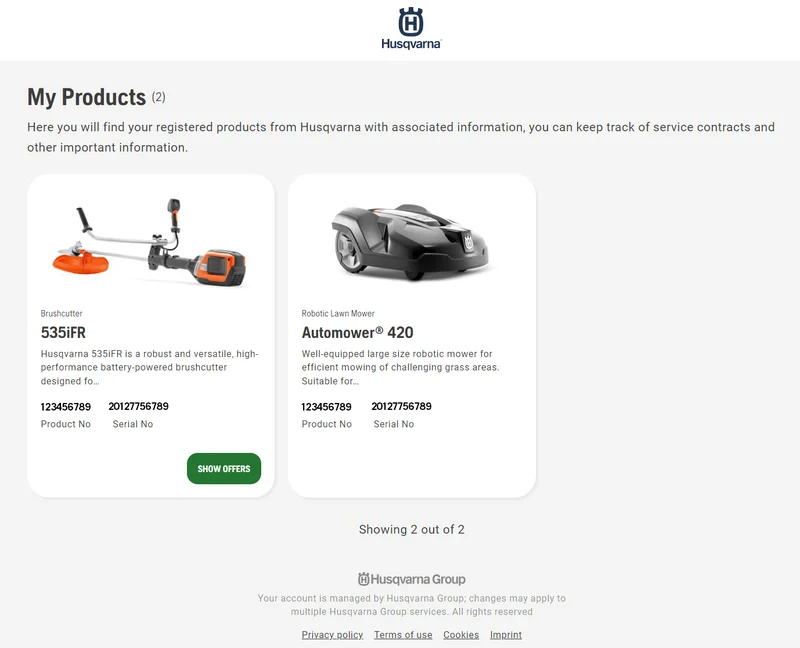Open the Terms of use link
Image resolution: width=800 pixels, height=648 pixels.
(403, 635)
